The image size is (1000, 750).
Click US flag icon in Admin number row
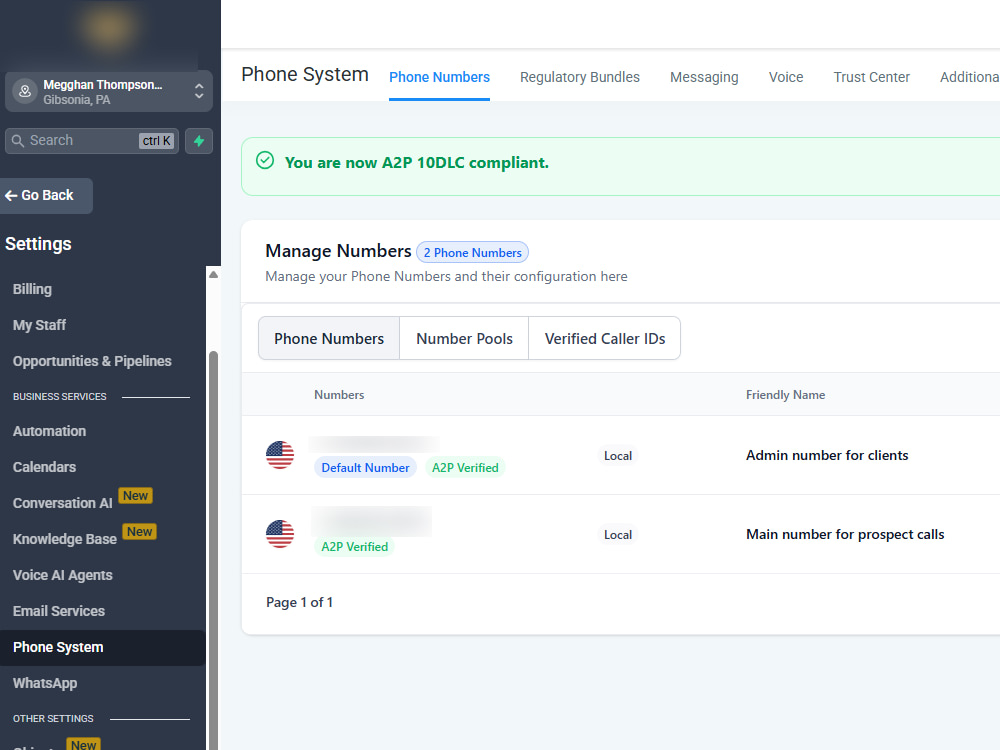point(280,455)
